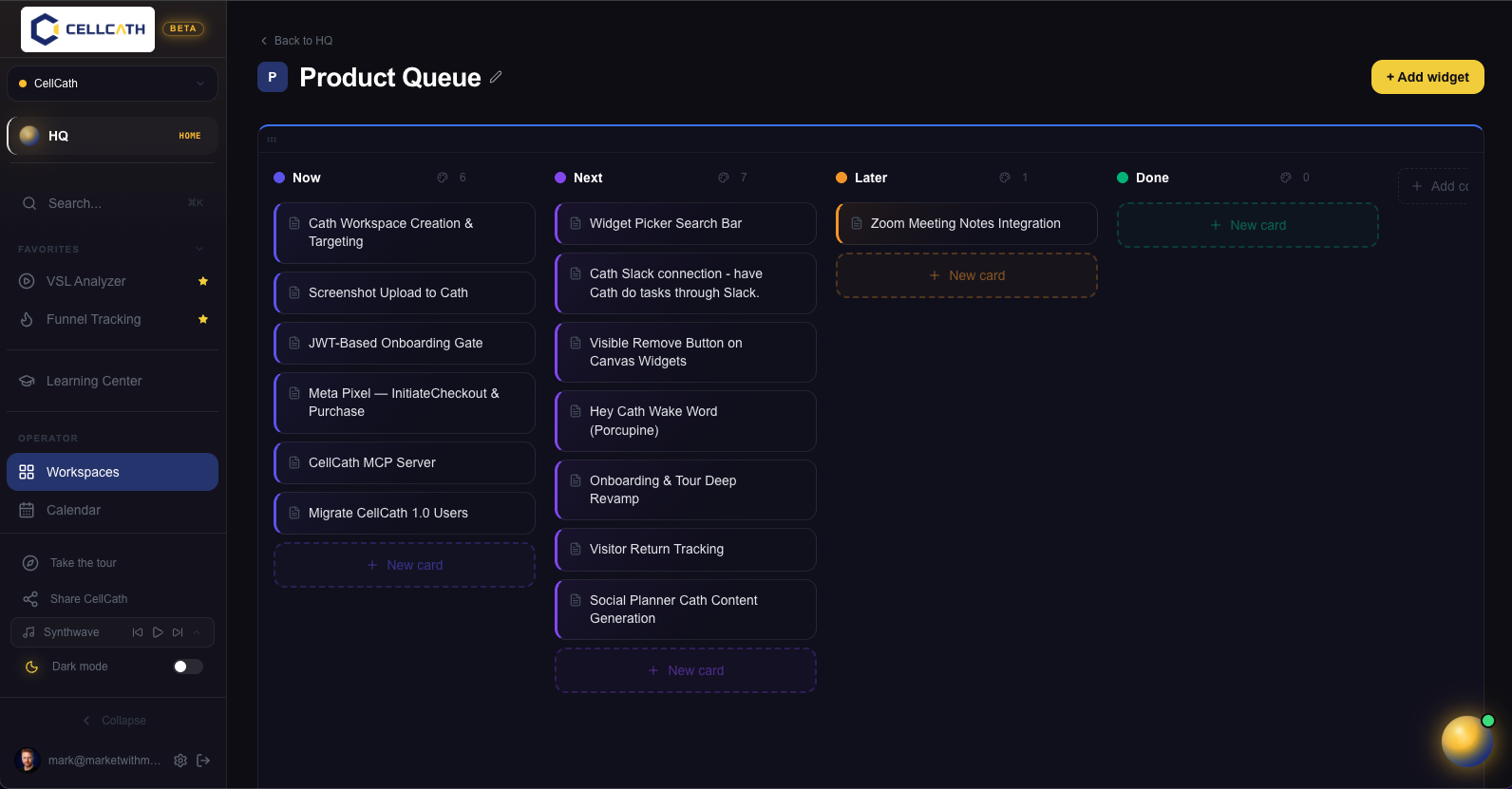Screen dimensions: 1512x789
Task: Expand the Synthwave player chevron
Action: pos(197,632)
